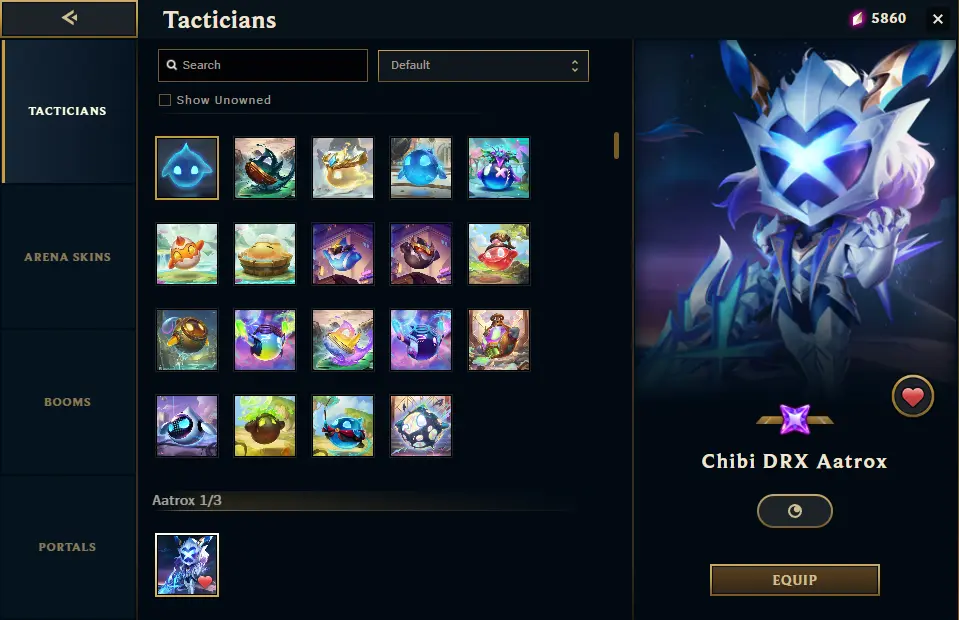Click the Default dropdown arrows
The image size is (959, 620).
tap(574, 65)
